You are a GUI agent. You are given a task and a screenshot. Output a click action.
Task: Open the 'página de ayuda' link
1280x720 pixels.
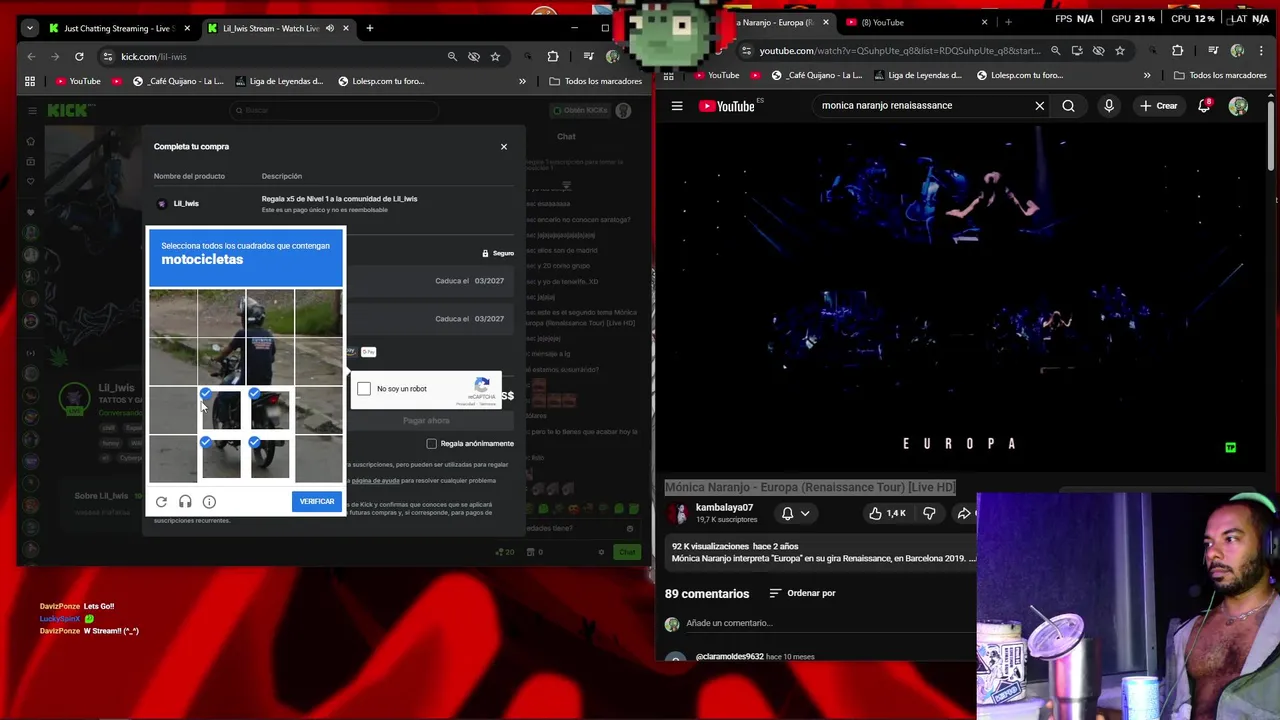tap(375, 481)
